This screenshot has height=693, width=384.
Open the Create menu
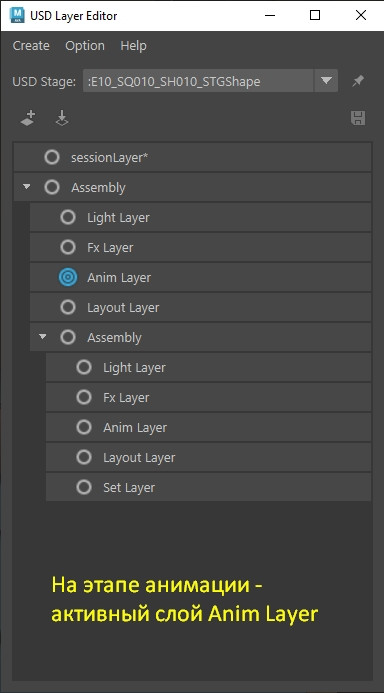coord(31,46)
